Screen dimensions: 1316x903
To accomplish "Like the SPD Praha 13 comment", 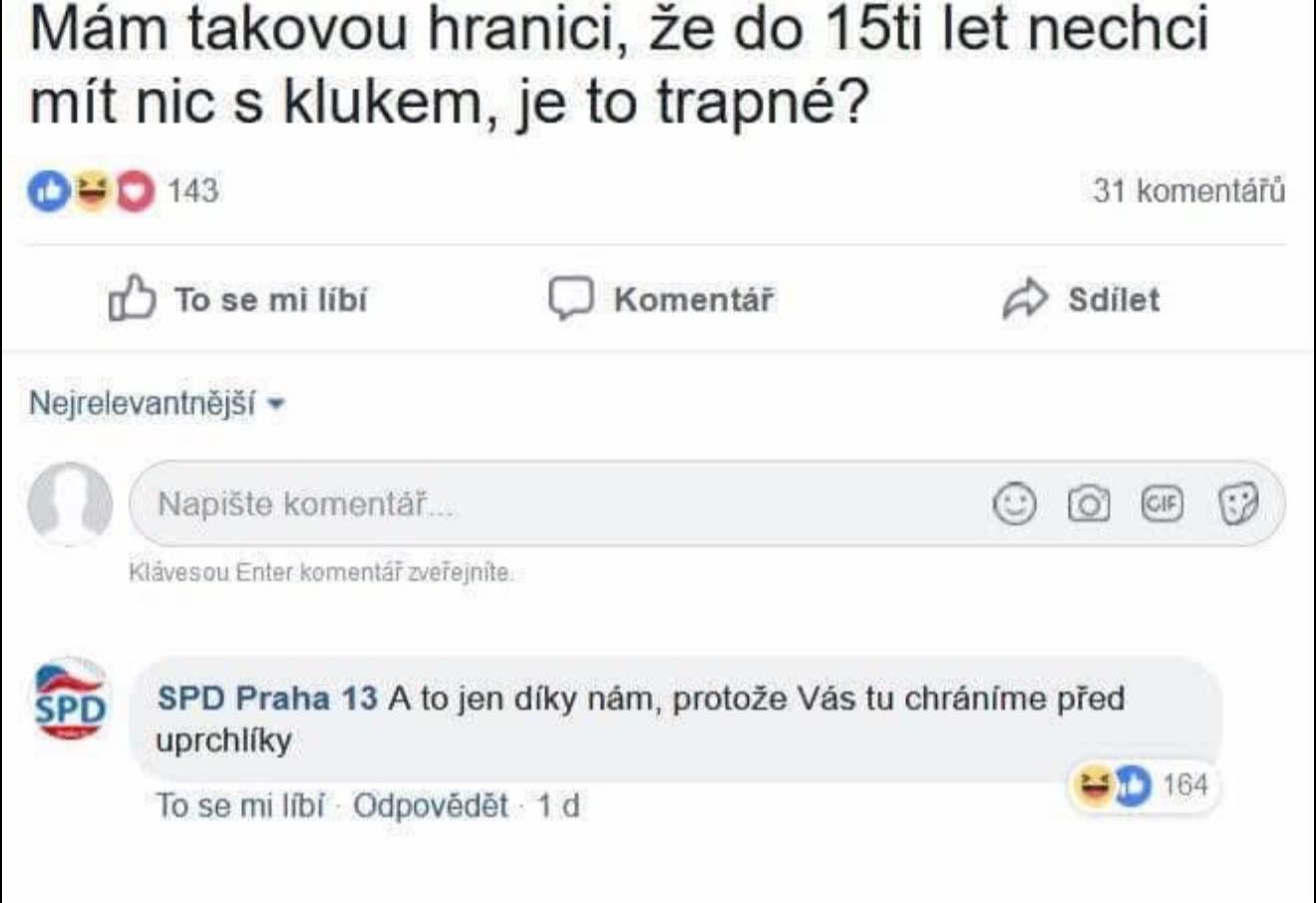I will coord(239,805).
